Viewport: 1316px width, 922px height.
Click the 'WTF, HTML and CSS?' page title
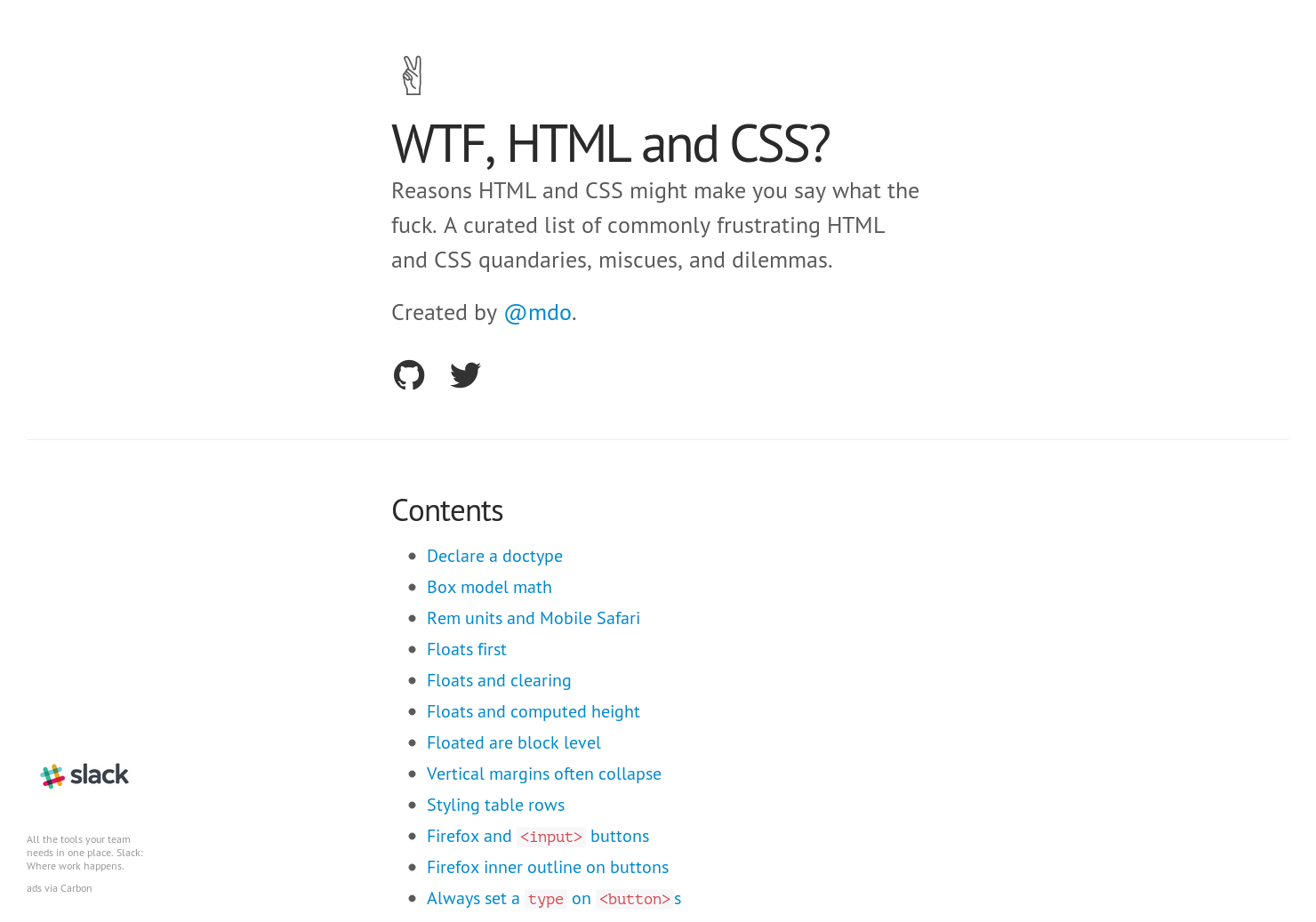coord(610,142)
